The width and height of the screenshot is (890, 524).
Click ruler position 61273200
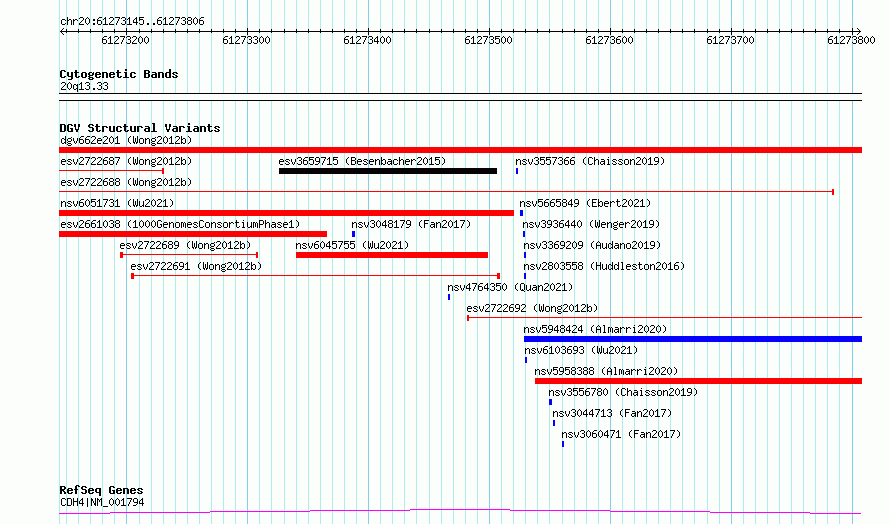tap(125, 40)
